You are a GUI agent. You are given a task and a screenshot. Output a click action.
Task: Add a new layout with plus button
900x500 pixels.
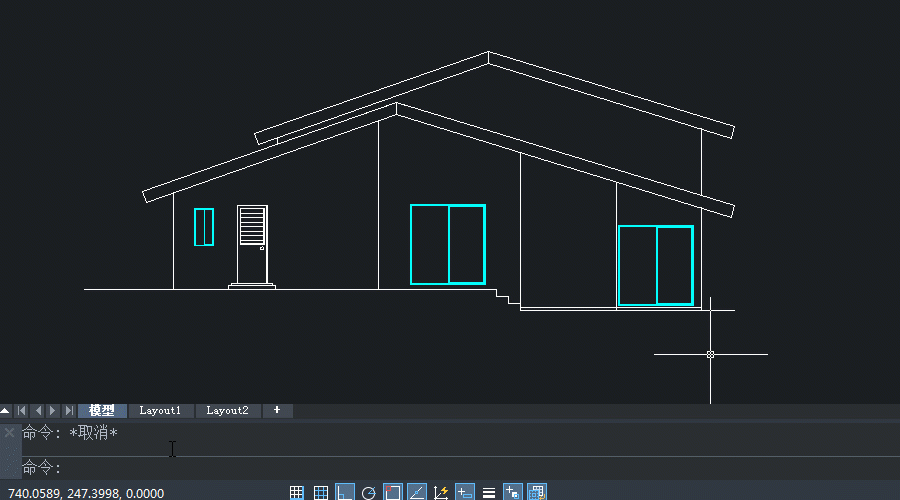coord(277,411)
